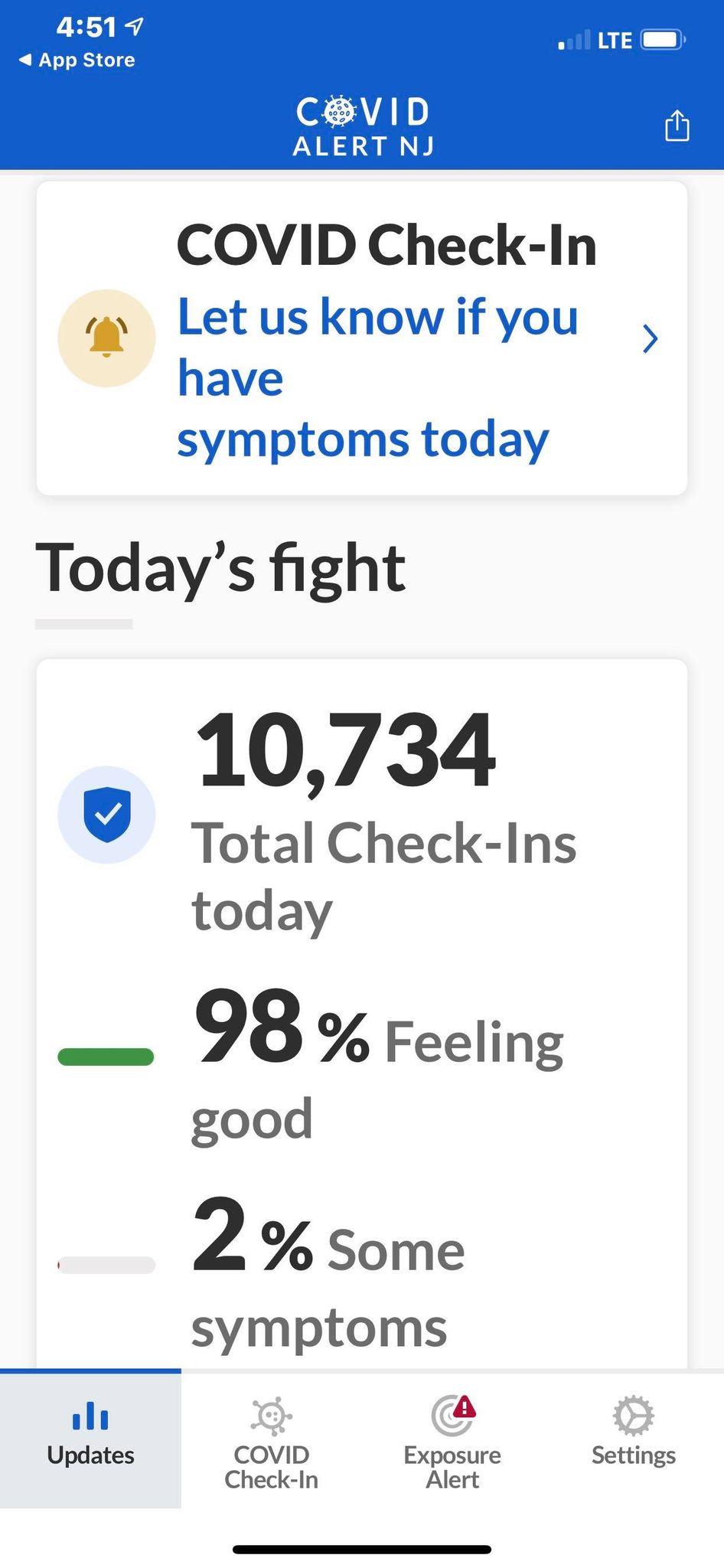Select the Updates tab label

pos(90,1455)
